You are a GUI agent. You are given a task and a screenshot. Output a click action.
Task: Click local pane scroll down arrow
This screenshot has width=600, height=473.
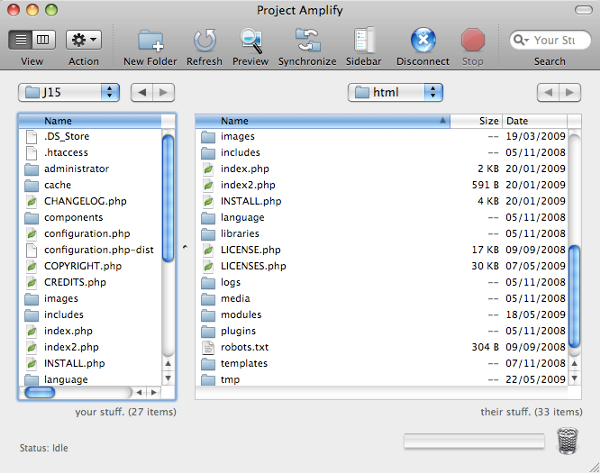(x=168, y=378)
